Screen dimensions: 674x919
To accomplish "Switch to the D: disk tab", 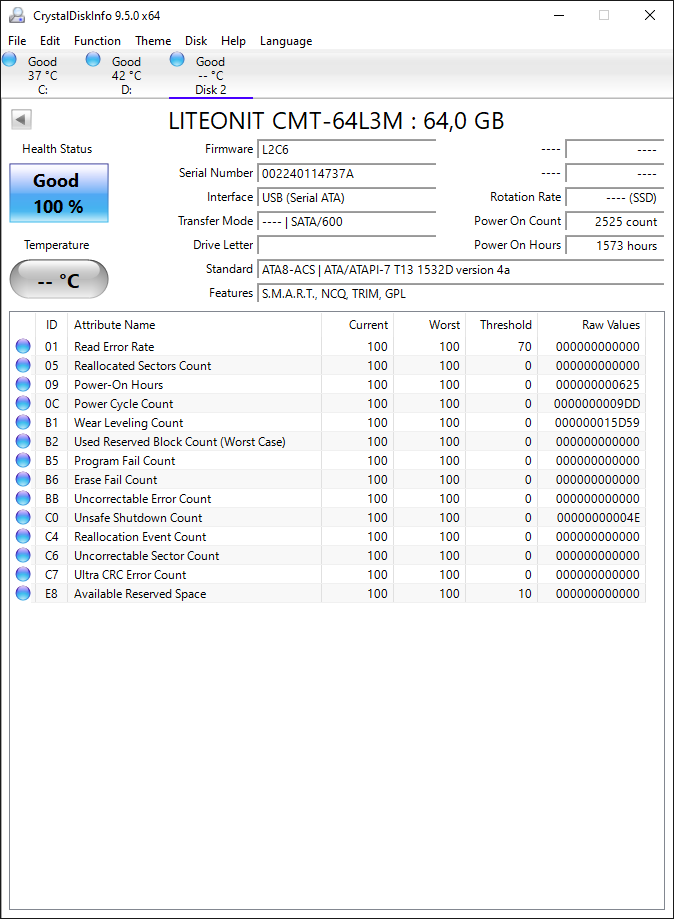I will (x=127, y=75).
